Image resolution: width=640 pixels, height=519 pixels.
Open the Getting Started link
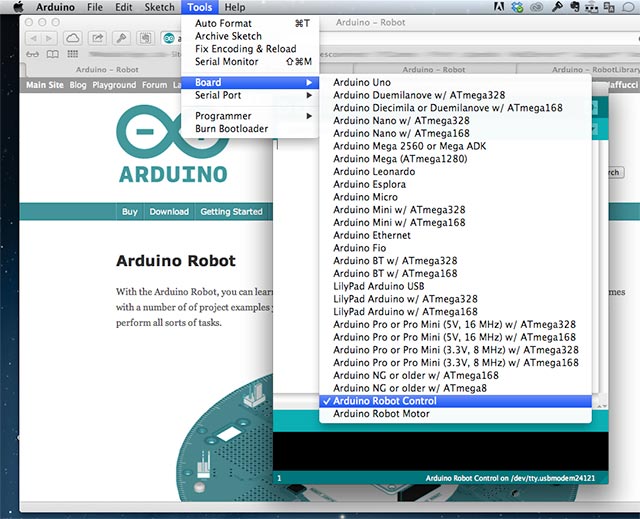[231, 212]
